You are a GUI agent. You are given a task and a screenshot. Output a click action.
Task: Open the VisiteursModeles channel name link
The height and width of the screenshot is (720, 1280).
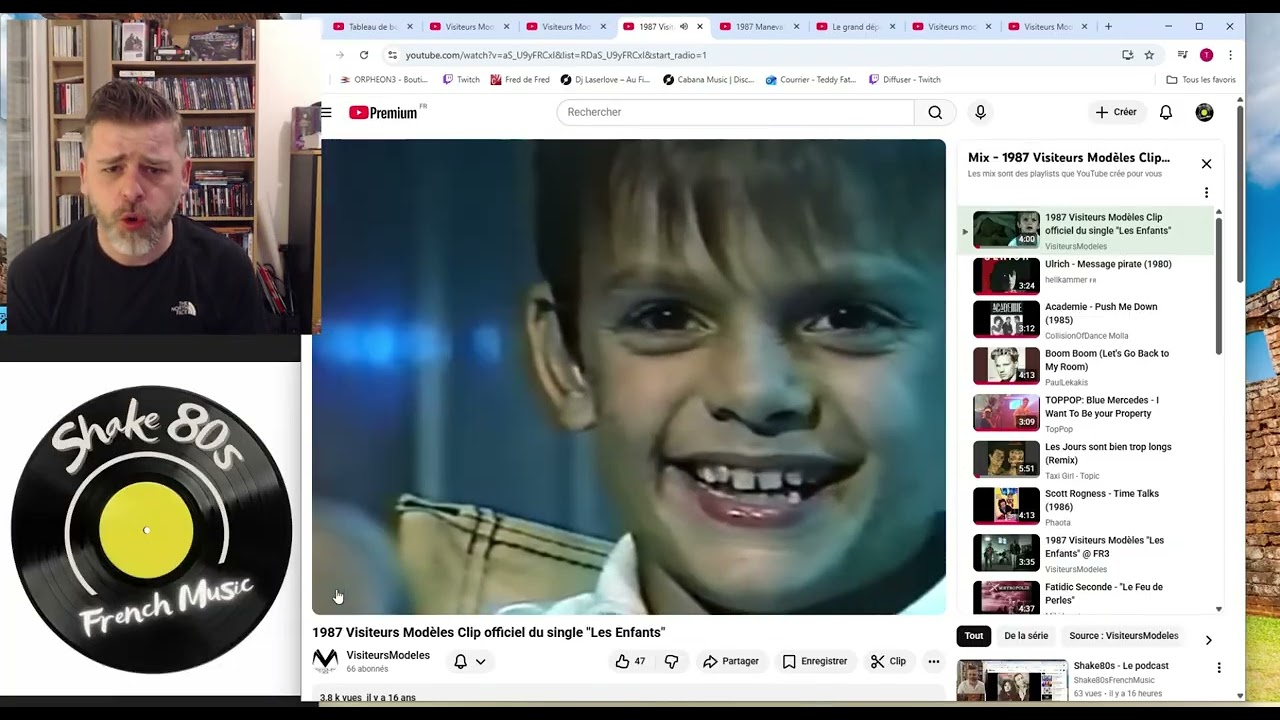pos(388,655)
